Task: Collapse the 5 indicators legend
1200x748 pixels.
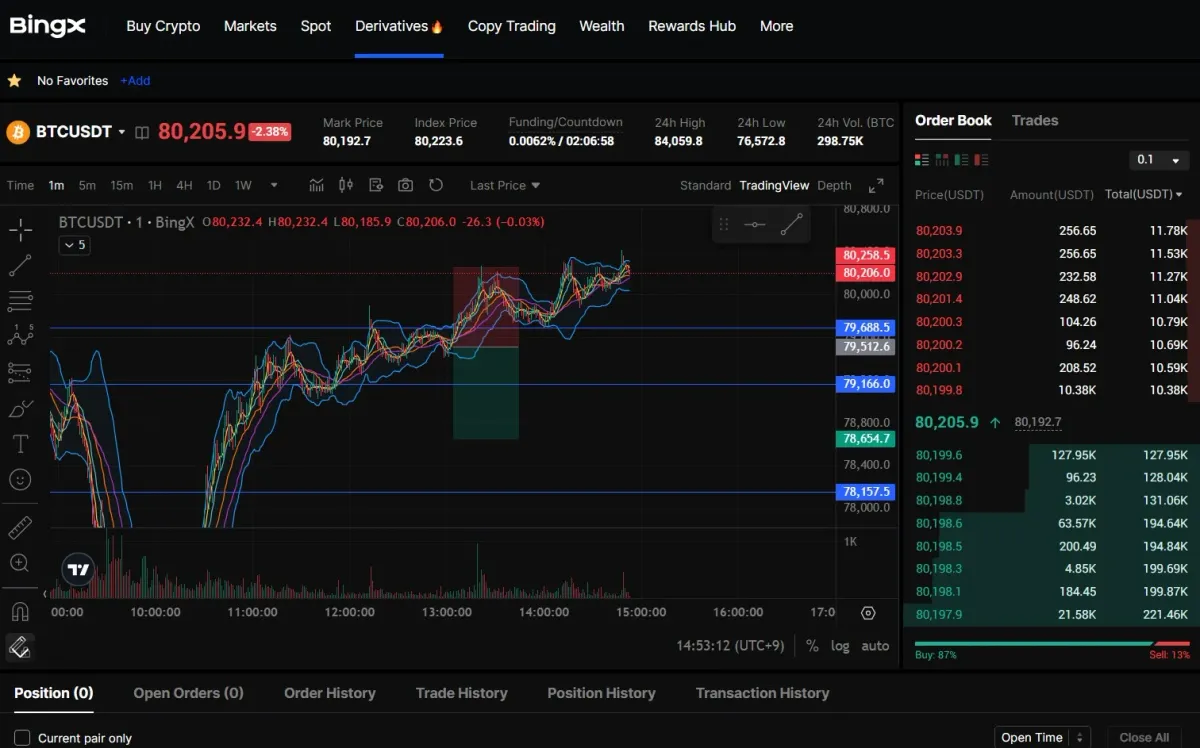Action: click(74, 245)
